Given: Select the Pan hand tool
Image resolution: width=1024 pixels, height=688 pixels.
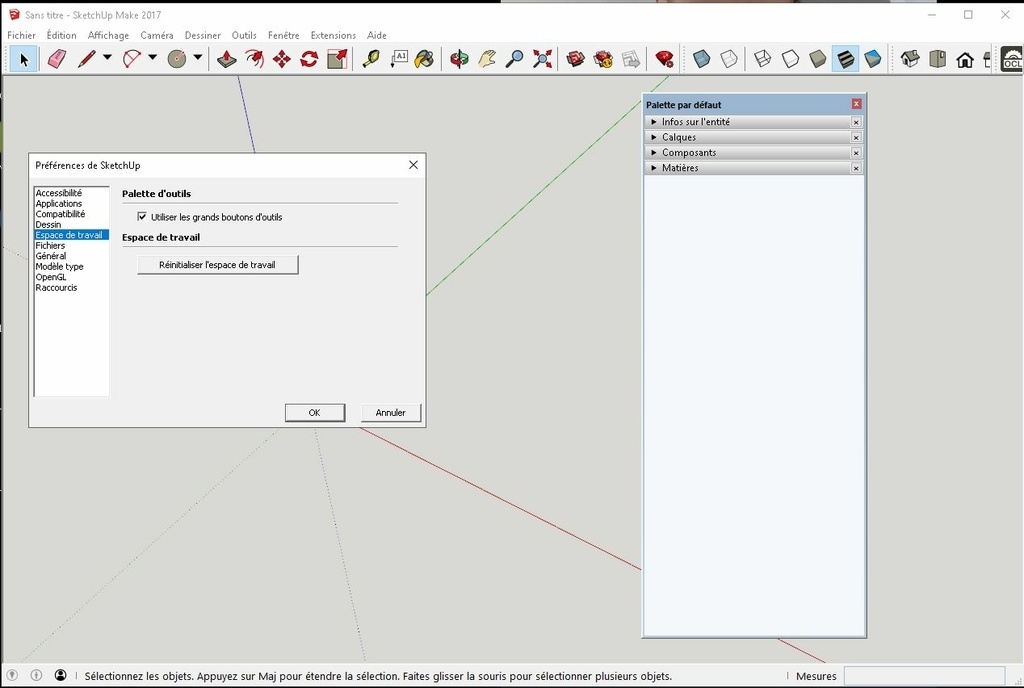Looking at the screenshot, I should [x=487, y=59].
